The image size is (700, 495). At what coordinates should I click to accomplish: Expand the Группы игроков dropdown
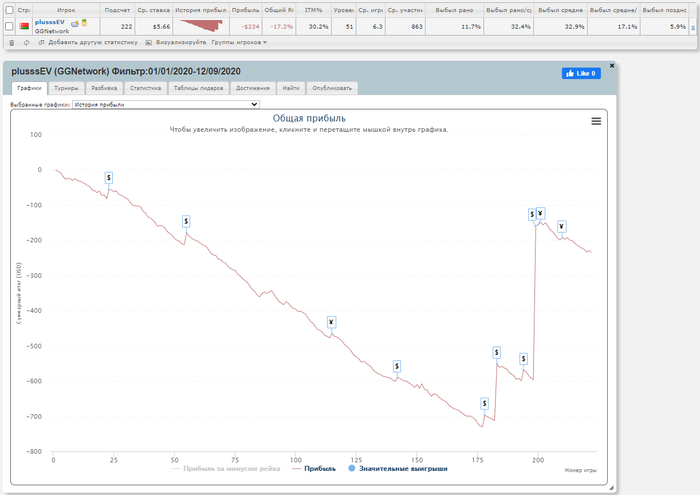pos(239,42)
